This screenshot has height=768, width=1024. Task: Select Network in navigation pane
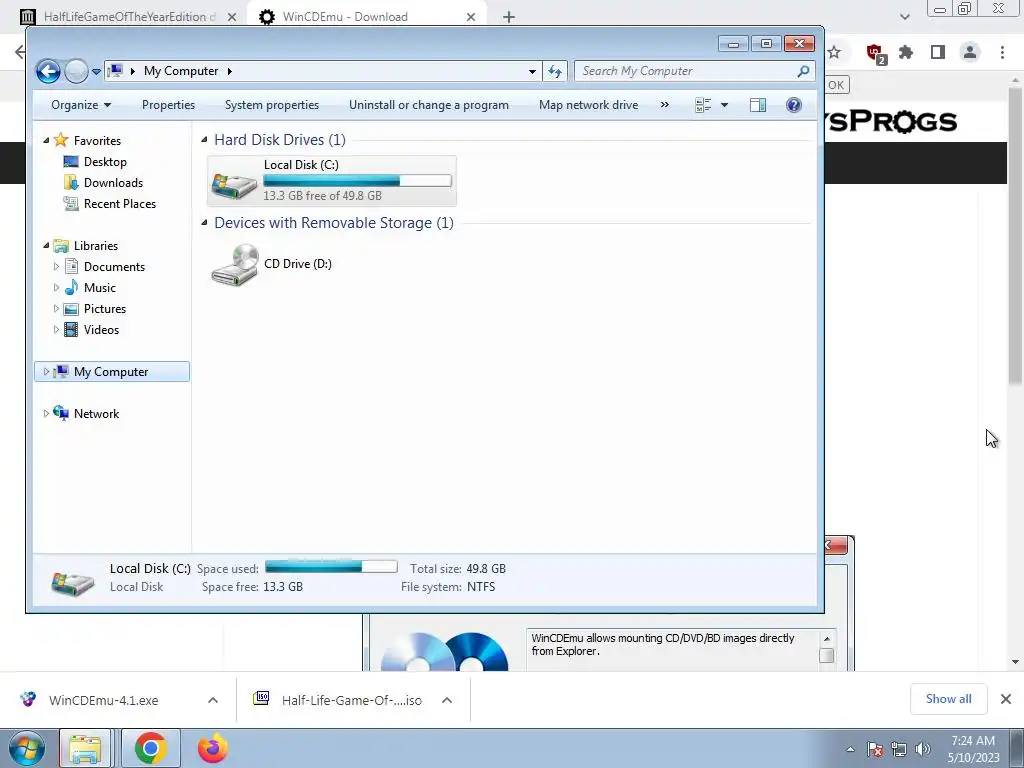96,413
